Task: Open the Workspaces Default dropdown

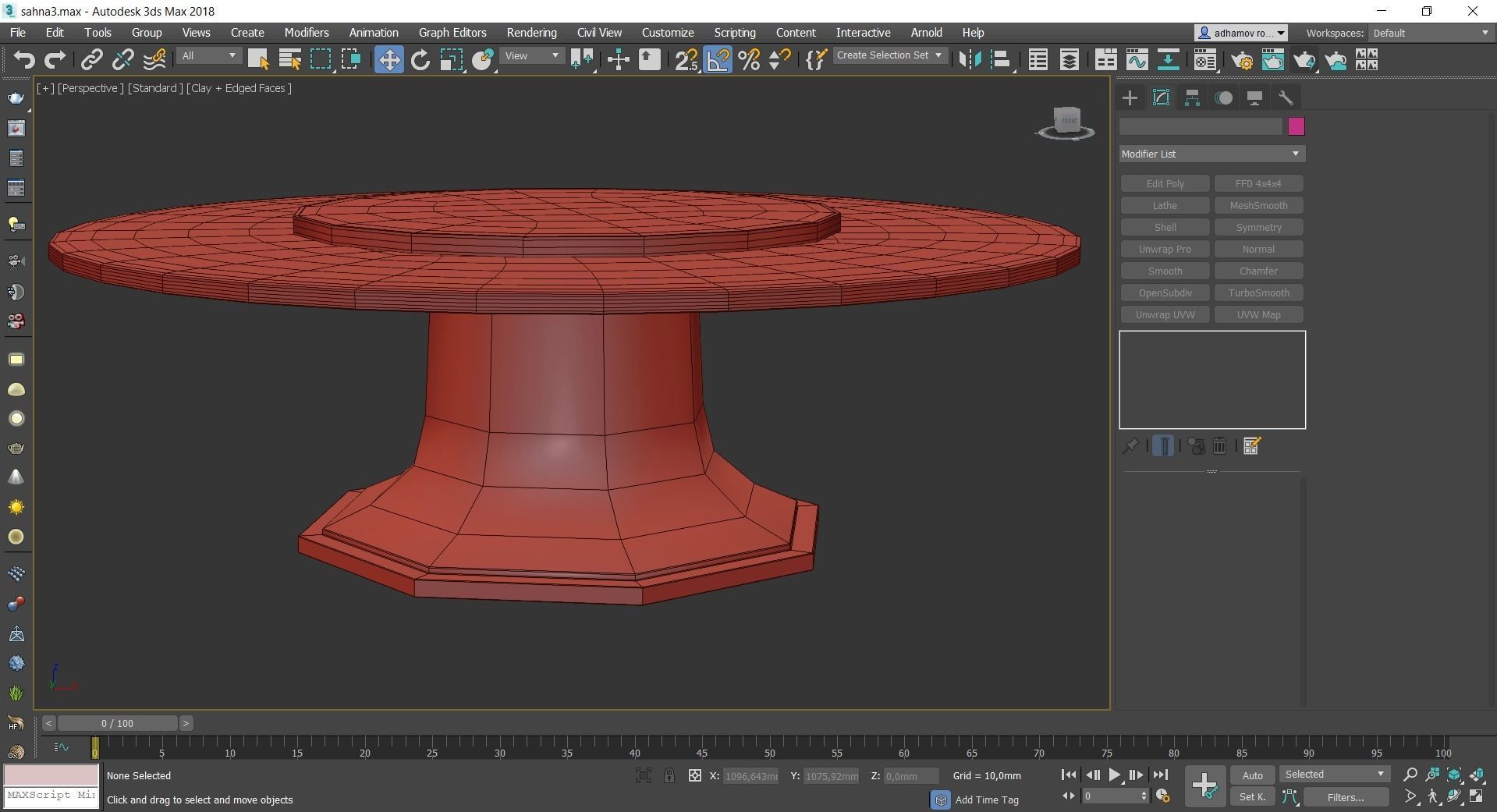Action: 1431,33
